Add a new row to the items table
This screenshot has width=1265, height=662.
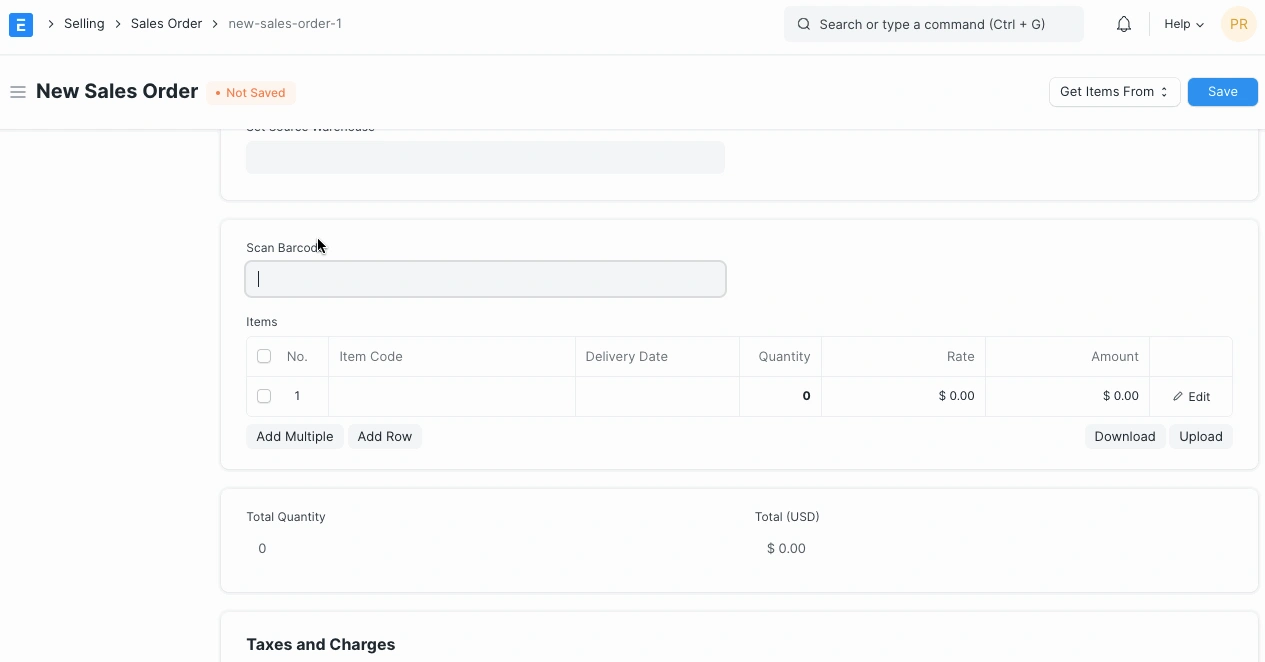click(384, 436)
